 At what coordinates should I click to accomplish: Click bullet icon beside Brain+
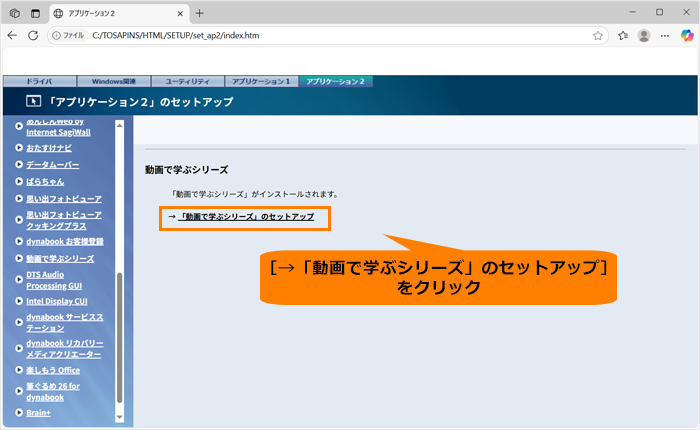[x=19, y=413]
